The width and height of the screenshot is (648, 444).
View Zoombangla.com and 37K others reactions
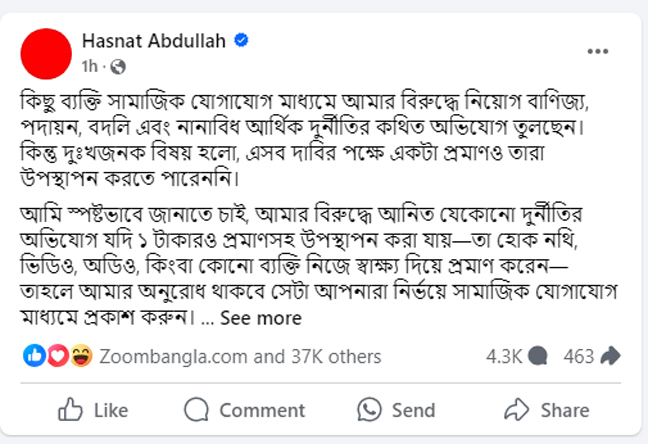coord(240,356)
